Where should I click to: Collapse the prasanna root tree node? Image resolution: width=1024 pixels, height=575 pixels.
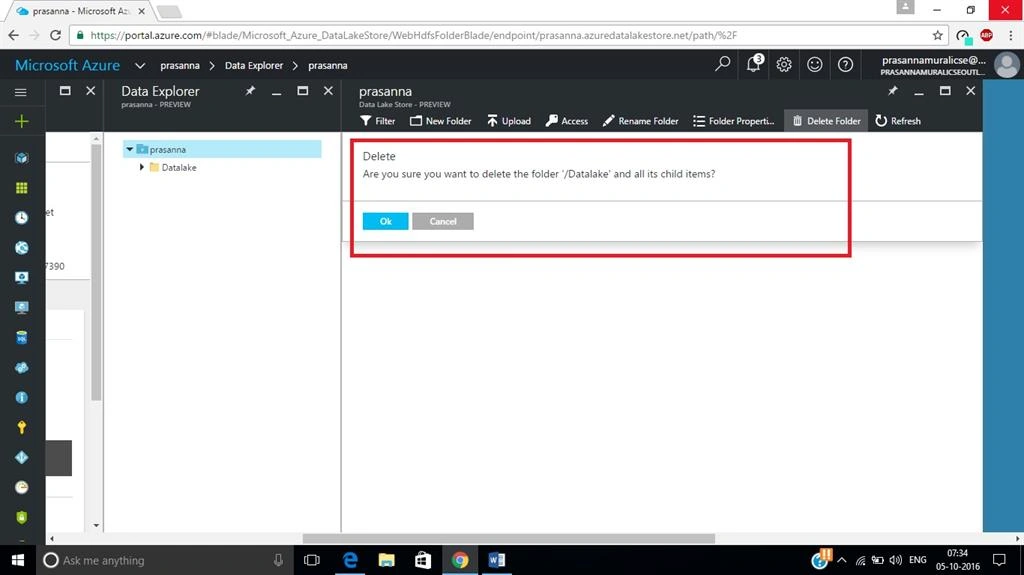pos(129,150)
